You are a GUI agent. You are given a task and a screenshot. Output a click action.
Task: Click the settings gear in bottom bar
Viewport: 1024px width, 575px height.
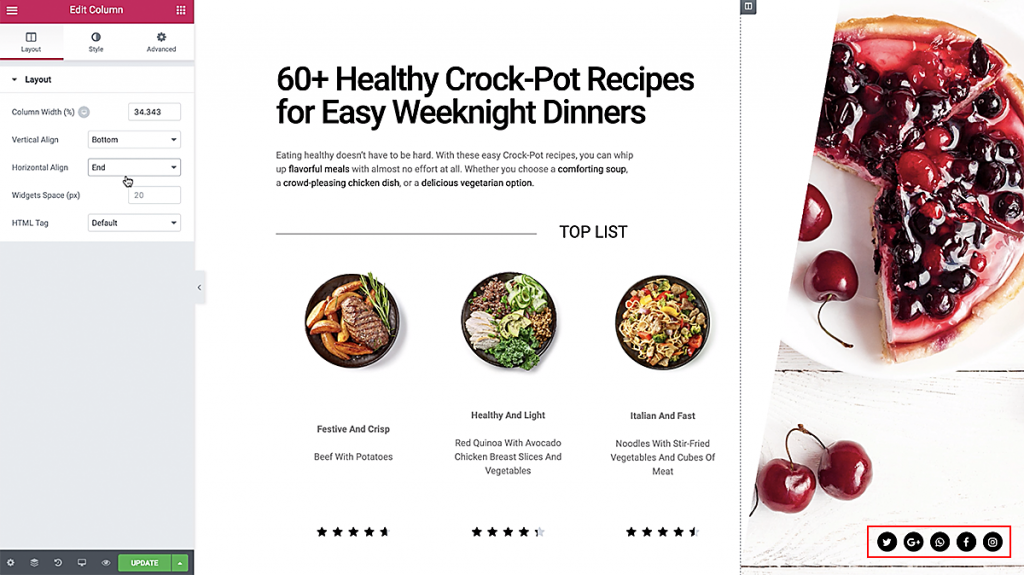coord(10,563)
